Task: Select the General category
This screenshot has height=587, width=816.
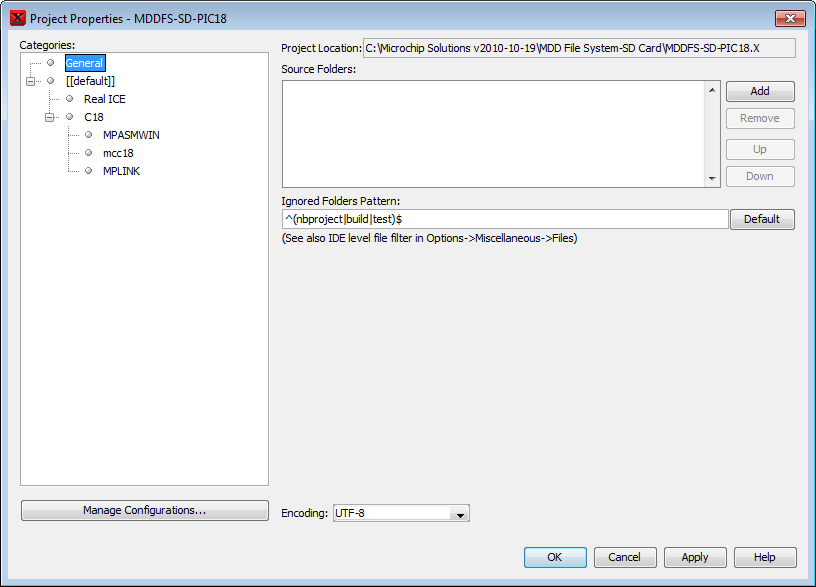Action: pos(84,63)
